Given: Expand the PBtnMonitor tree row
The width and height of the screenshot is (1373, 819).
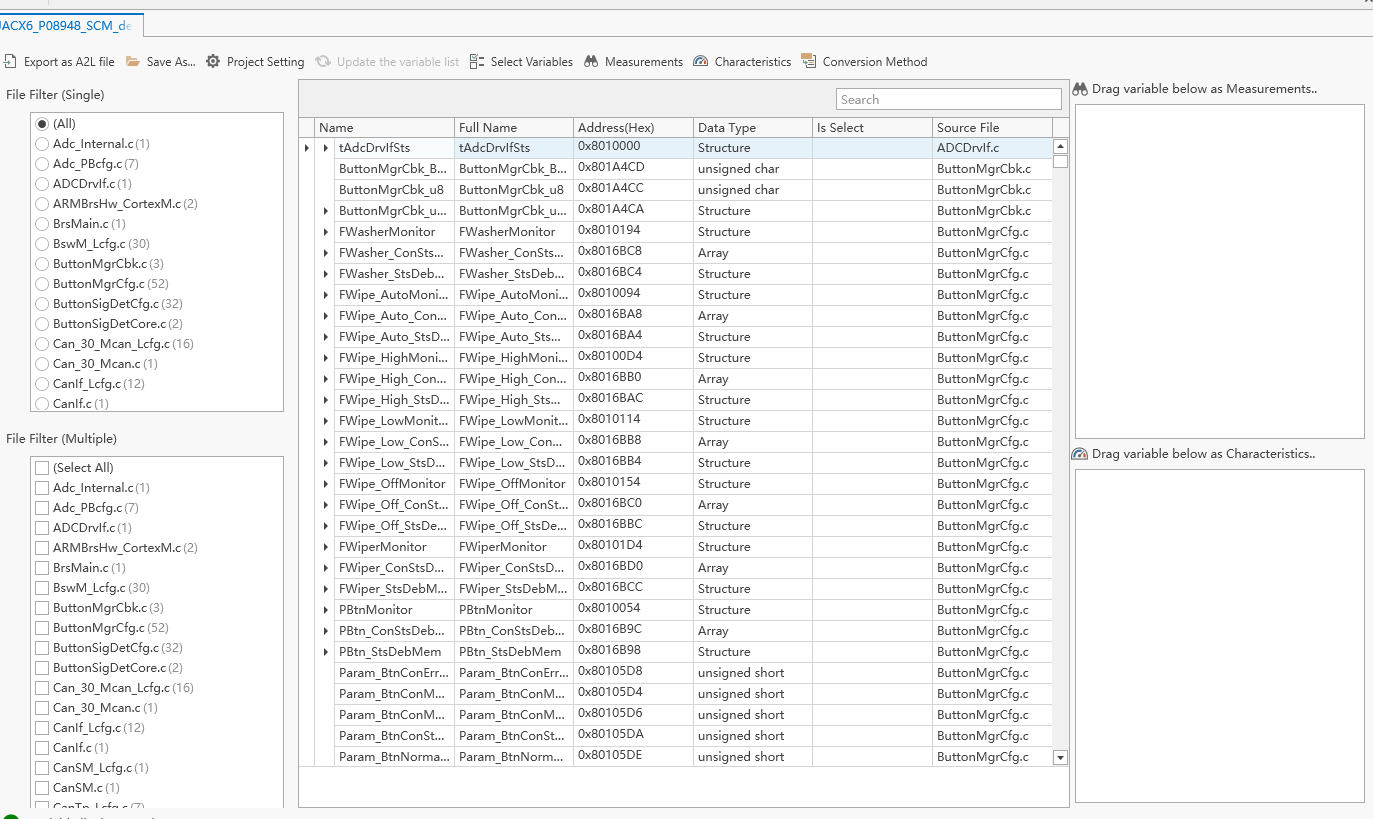Looking at the screenshot, I should (326, 610).
